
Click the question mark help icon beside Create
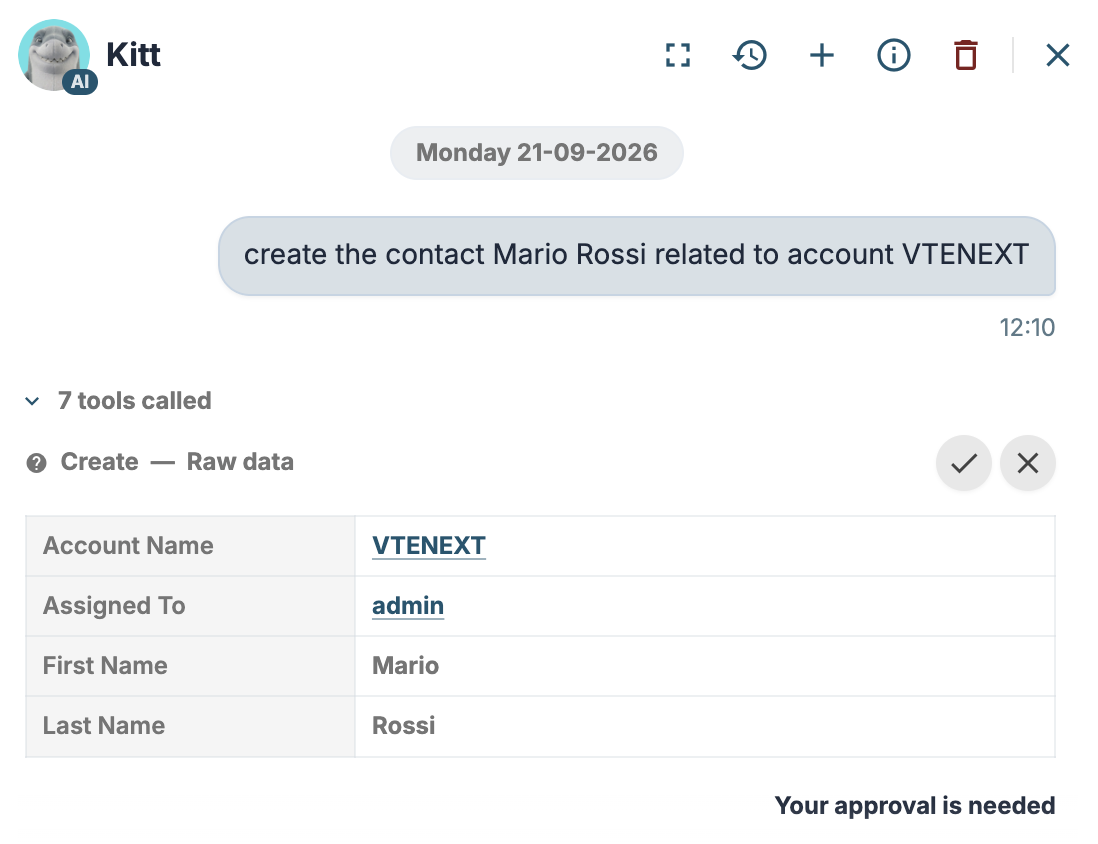(x=36, y=463)
